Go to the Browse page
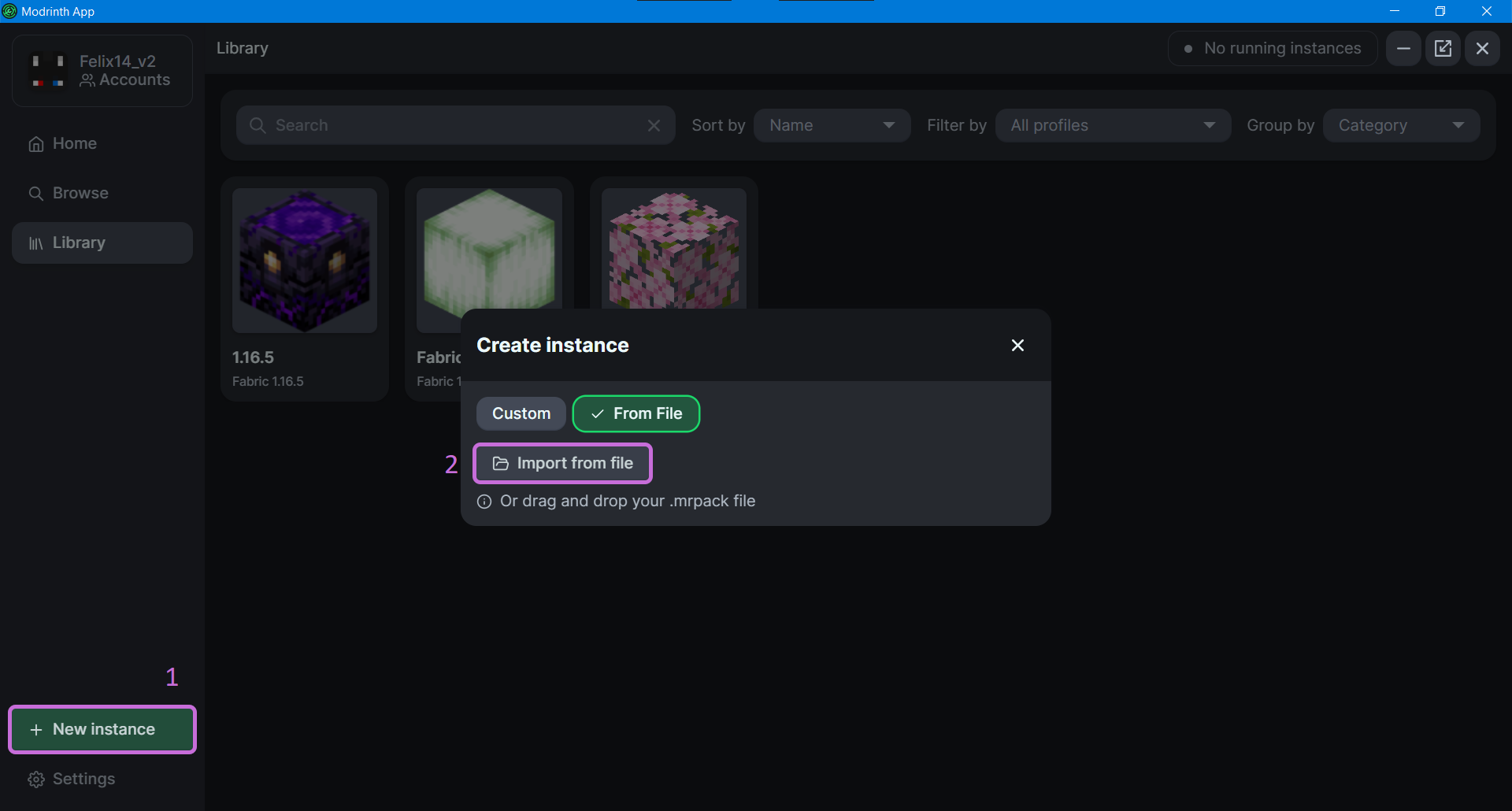The height and width of the screenshot is (811, 1512). [102, 193]
